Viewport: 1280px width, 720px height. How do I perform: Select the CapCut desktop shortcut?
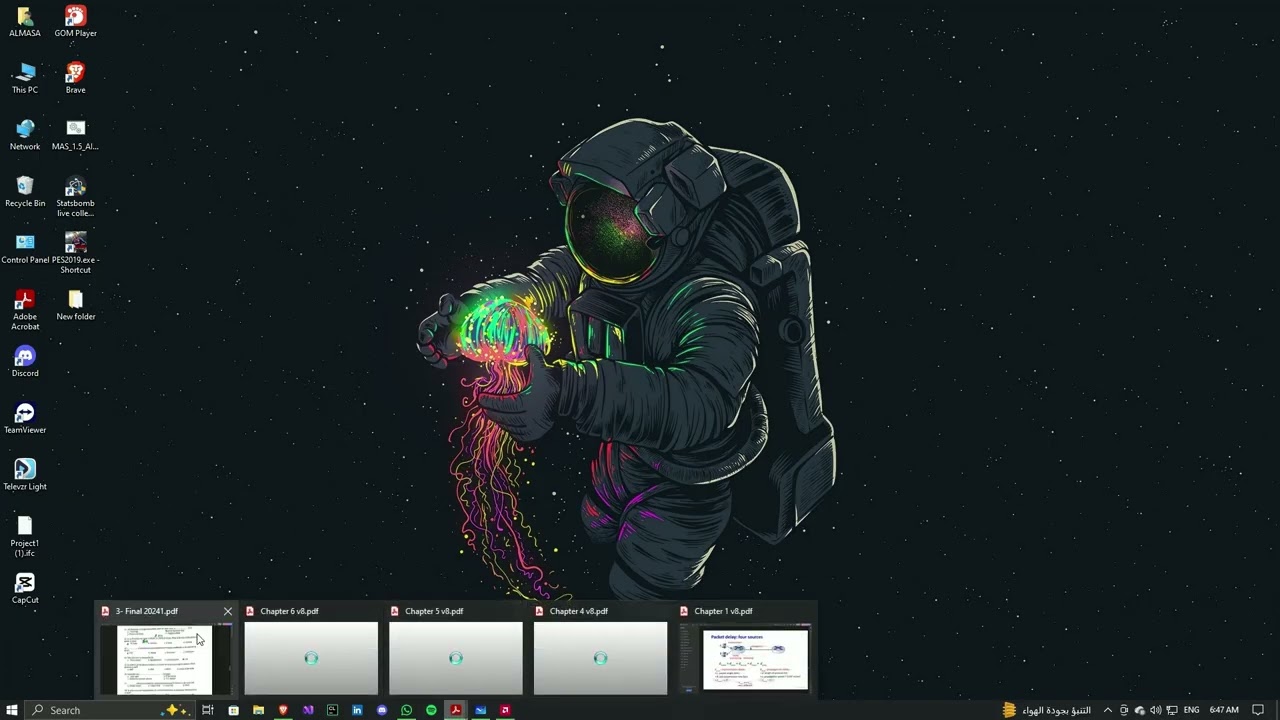click(25, 589)
